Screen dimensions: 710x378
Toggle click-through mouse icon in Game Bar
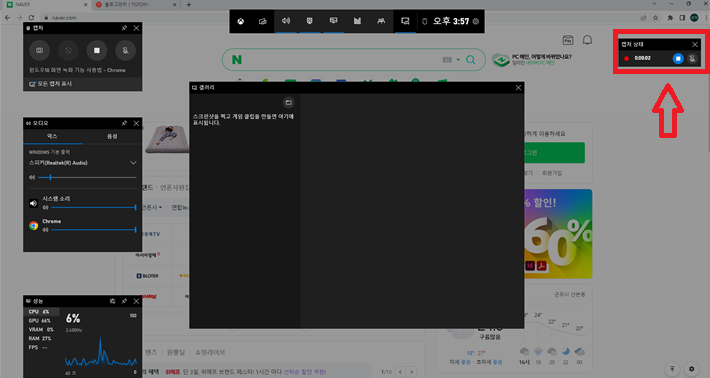pos(425,21)
